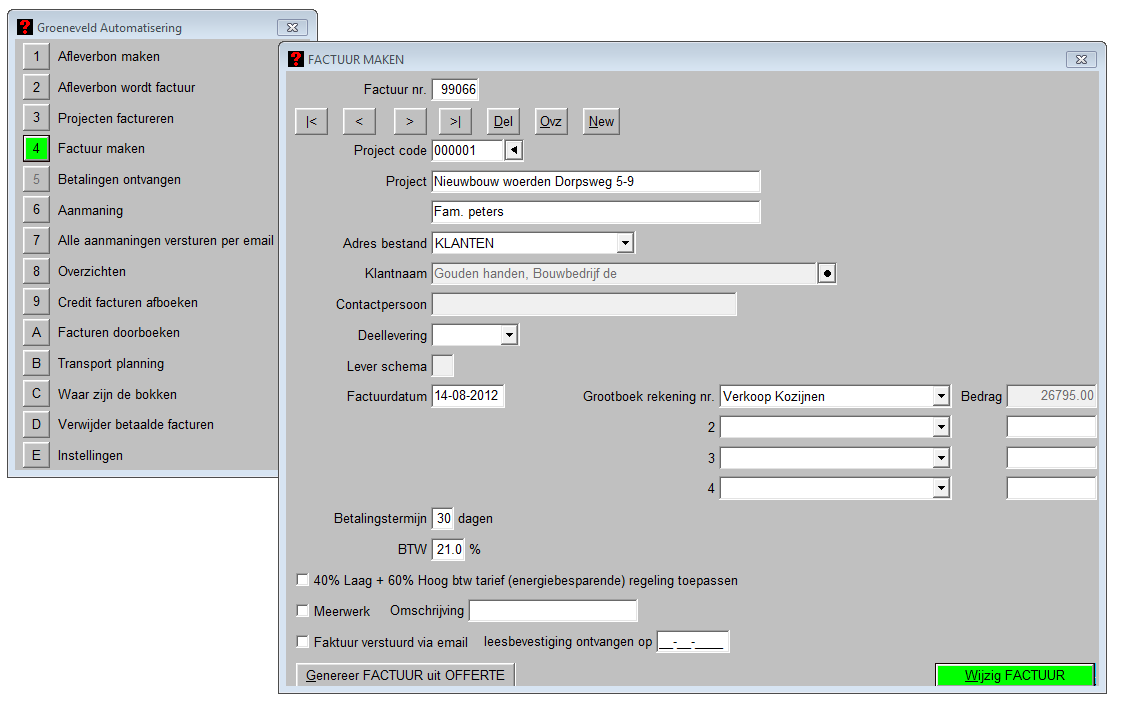The image size is (1122, 708).
Task: Tick the Meerwerk checkbox
Action: 303,611
